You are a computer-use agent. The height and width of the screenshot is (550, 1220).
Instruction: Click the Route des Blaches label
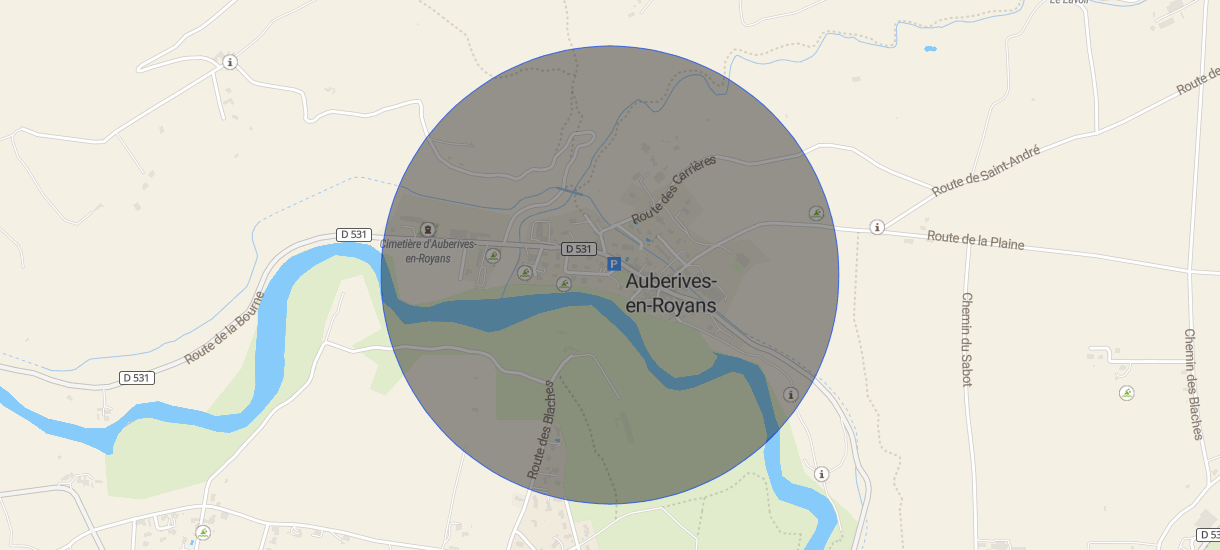[541, 429]
